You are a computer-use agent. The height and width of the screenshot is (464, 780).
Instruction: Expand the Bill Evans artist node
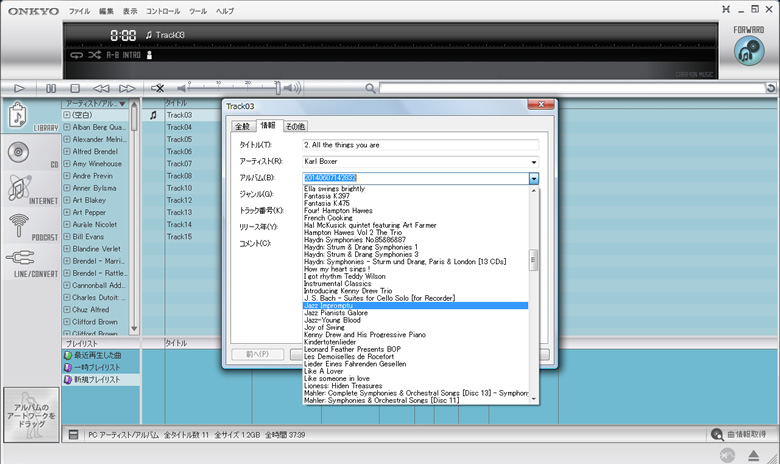click(67, 237)
